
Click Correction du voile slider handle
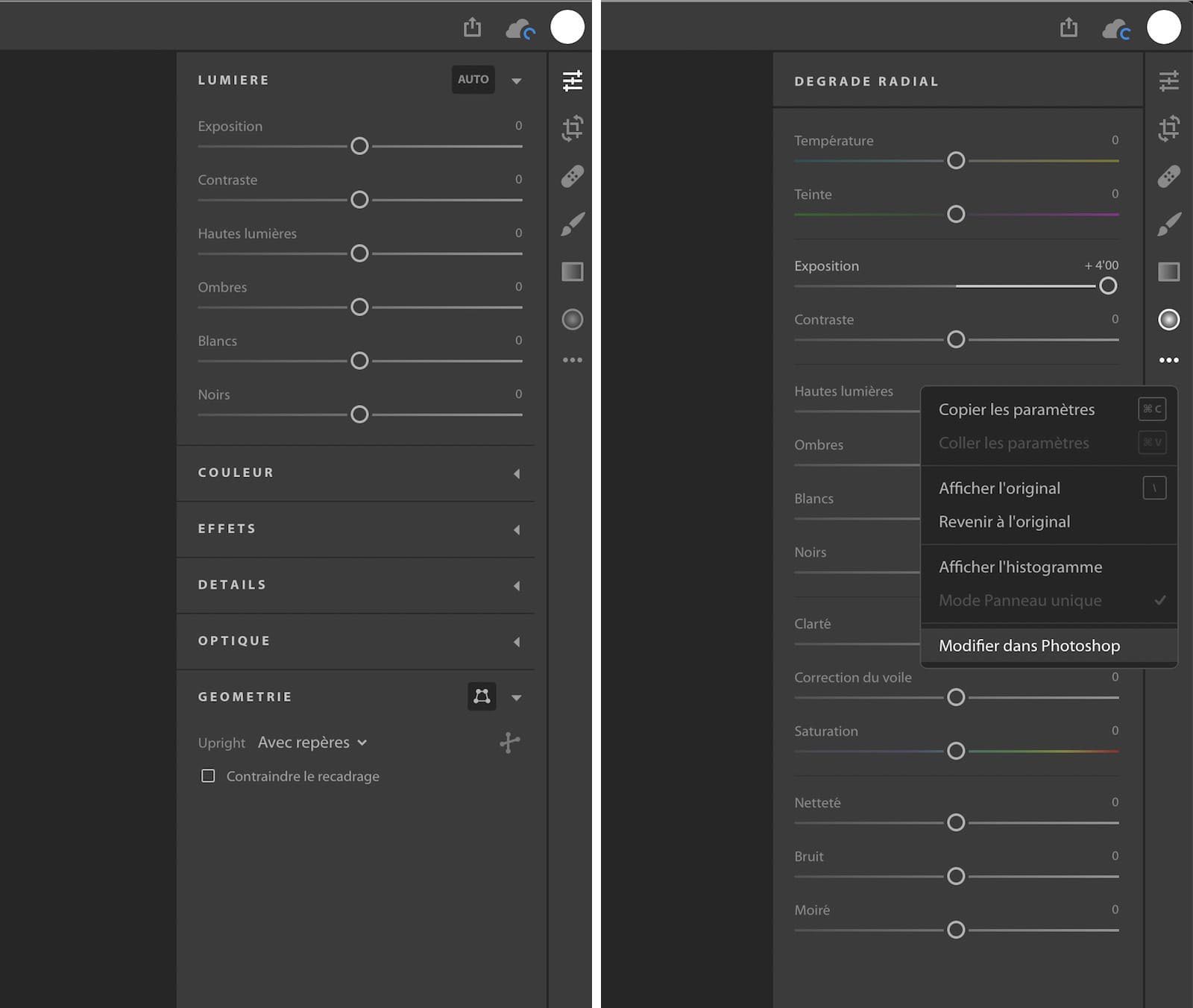[956, 697]
